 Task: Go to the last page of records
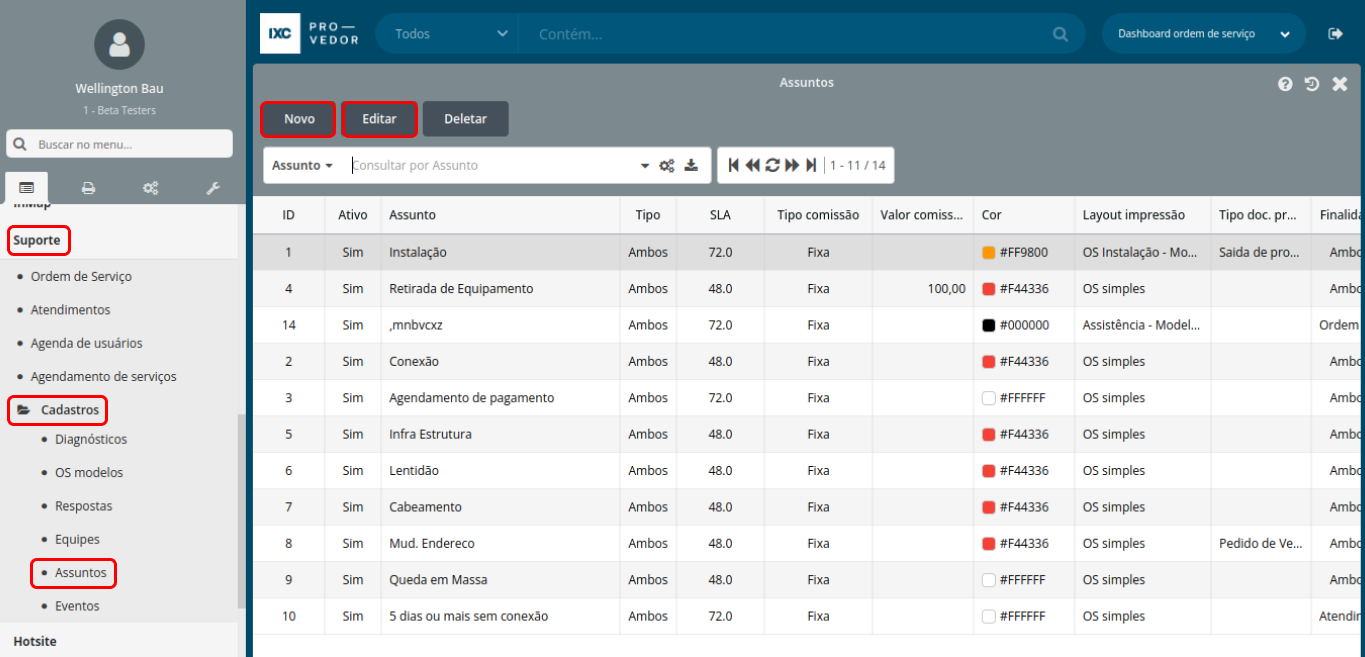pyautogui.click(x=811, y=166)
